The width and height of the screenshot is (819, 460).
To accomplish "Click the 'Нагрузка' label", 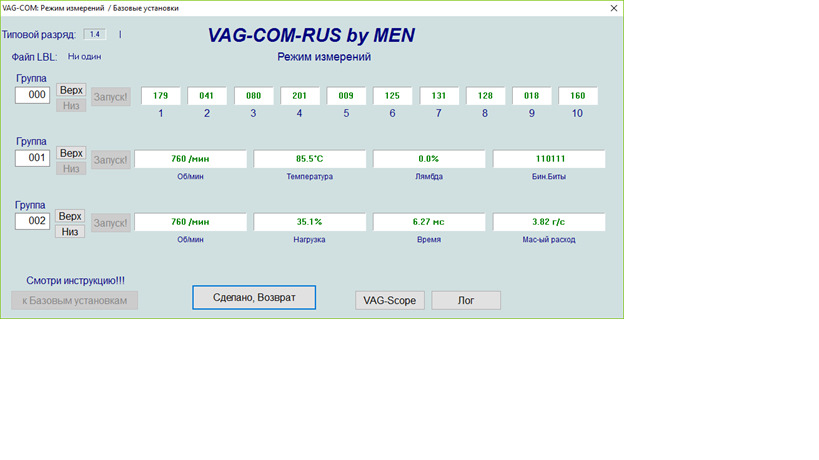I will pos(309,240).
